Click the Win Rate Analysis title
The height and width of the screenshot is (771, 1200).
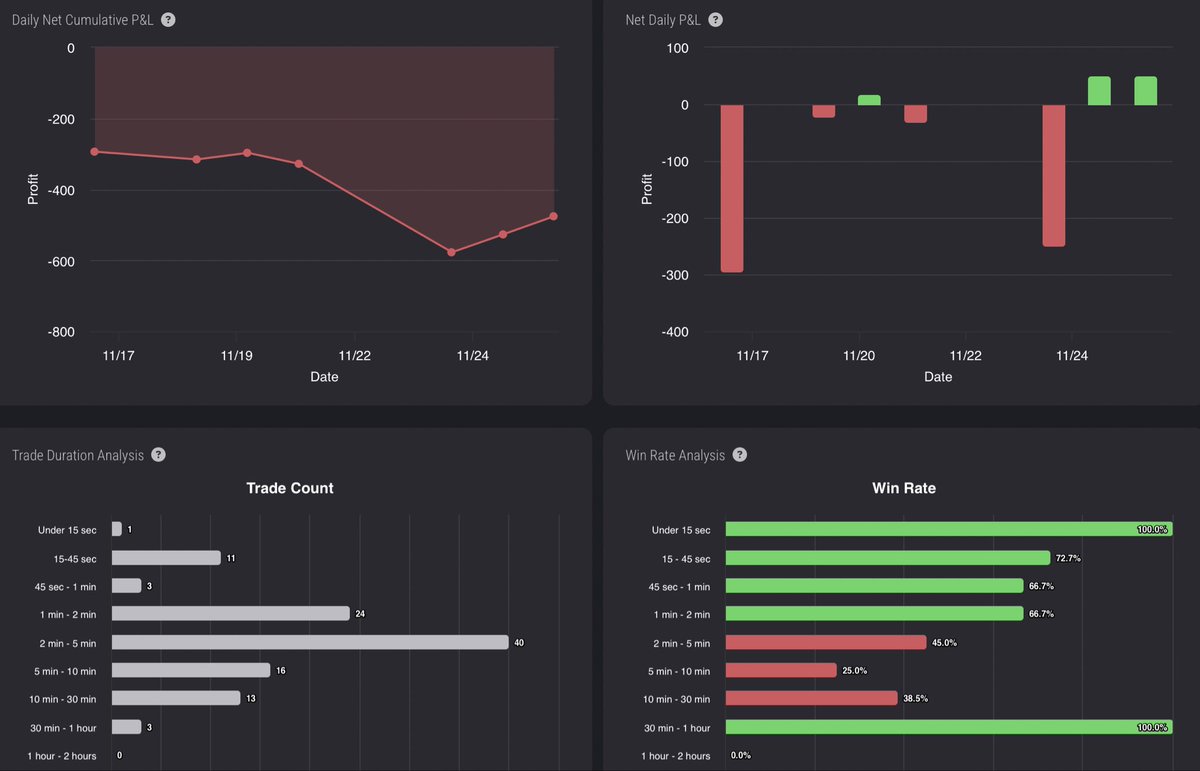pyautogui.click(x=675, y=455)
